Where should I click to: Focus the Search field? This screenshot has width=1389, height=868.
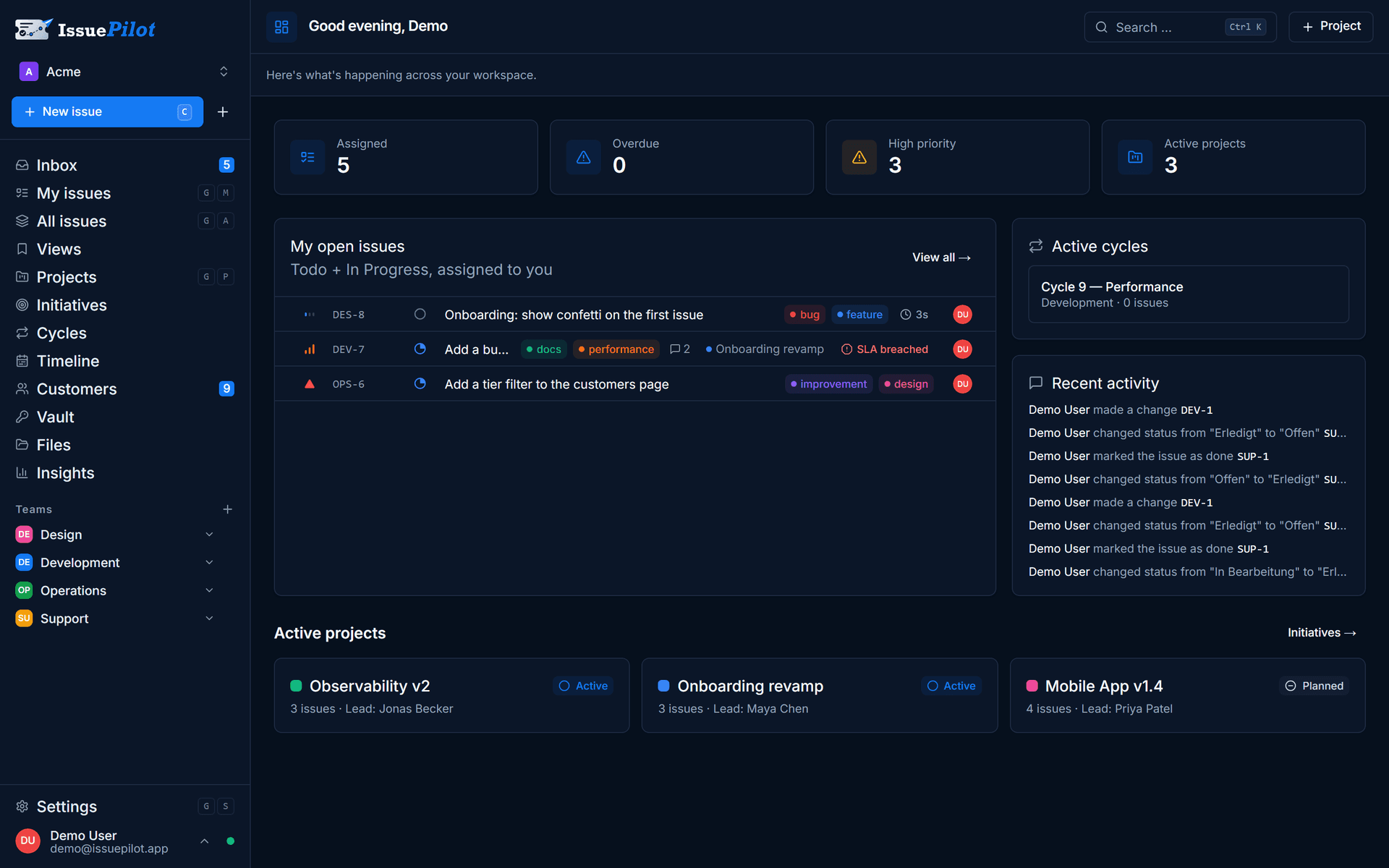click(1180, 27)
